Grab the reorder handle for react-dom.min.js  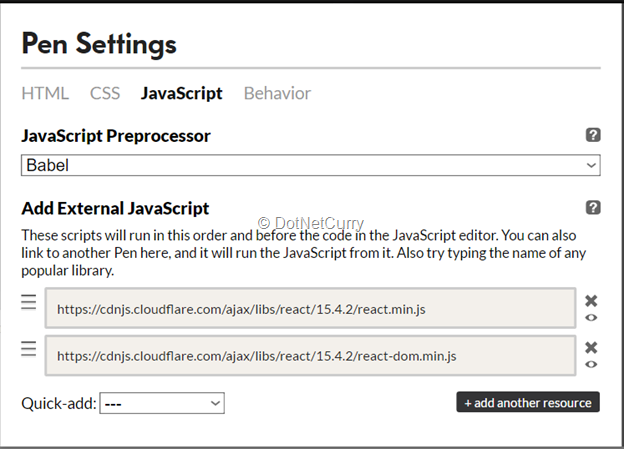29,349
